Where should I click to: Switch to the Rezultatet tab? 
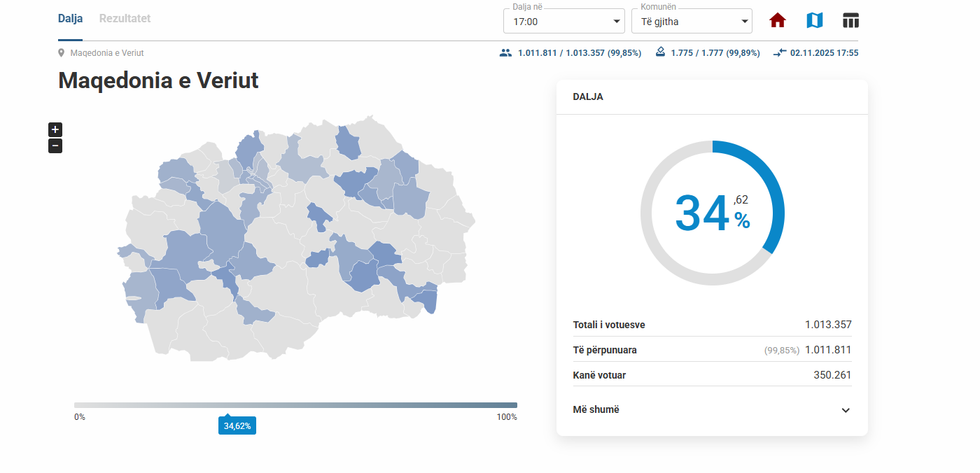[125, 19]
